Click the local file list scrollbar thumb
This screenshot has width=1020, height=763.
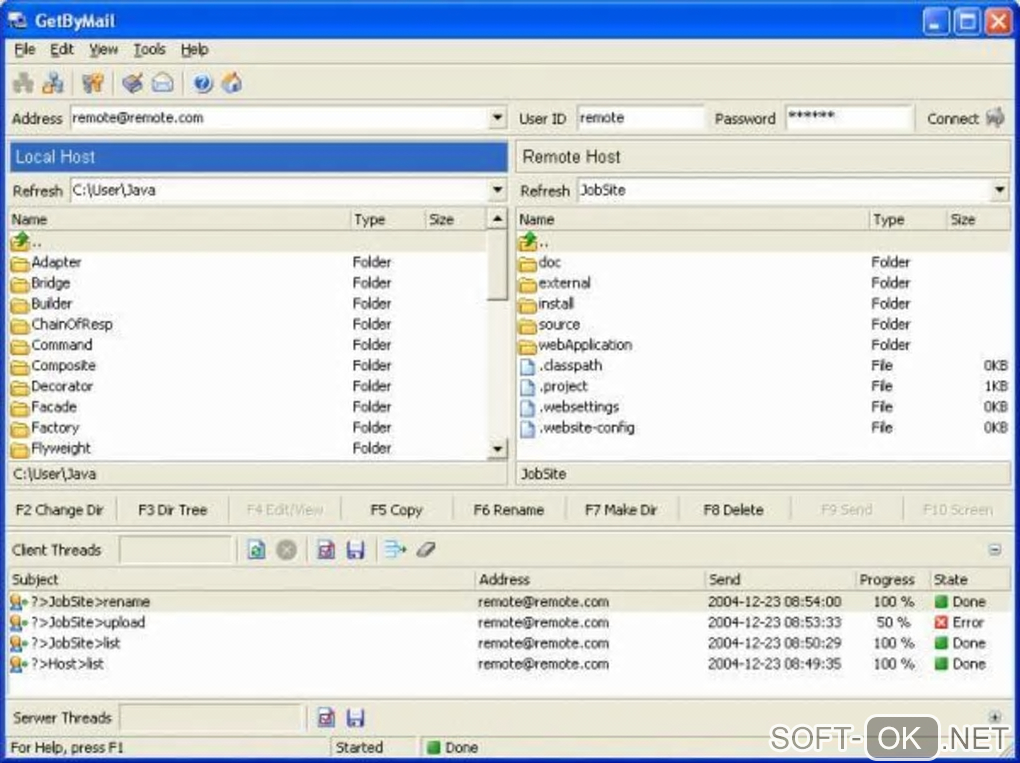pos(497,264)
